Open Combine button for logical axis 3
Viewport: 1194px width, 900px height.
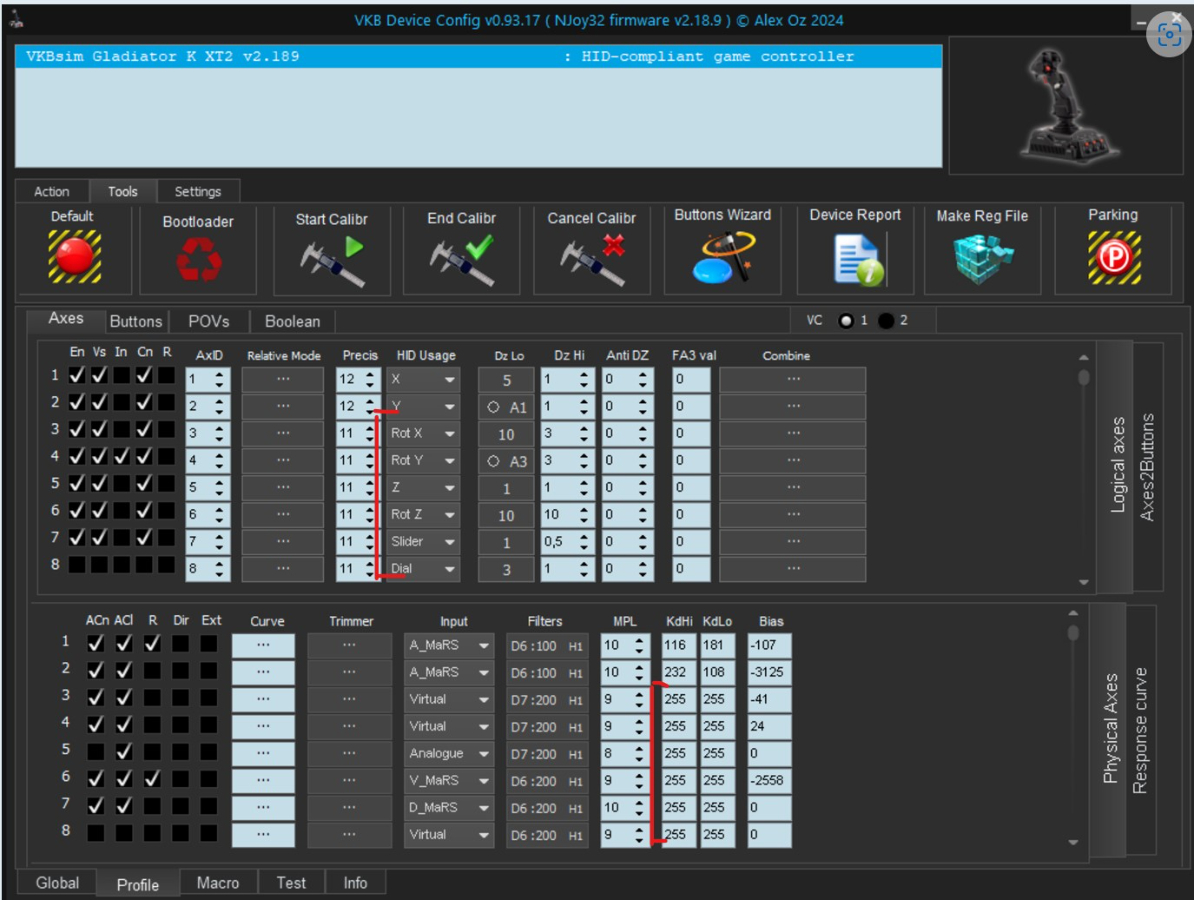coord(793,433)
